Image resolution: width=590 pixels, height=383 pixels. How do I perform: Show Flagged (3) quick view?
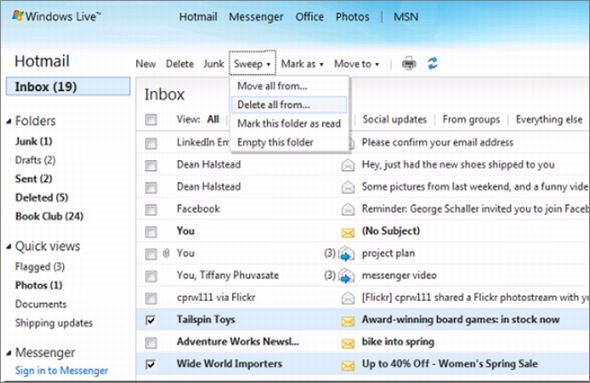pos(40,267)
